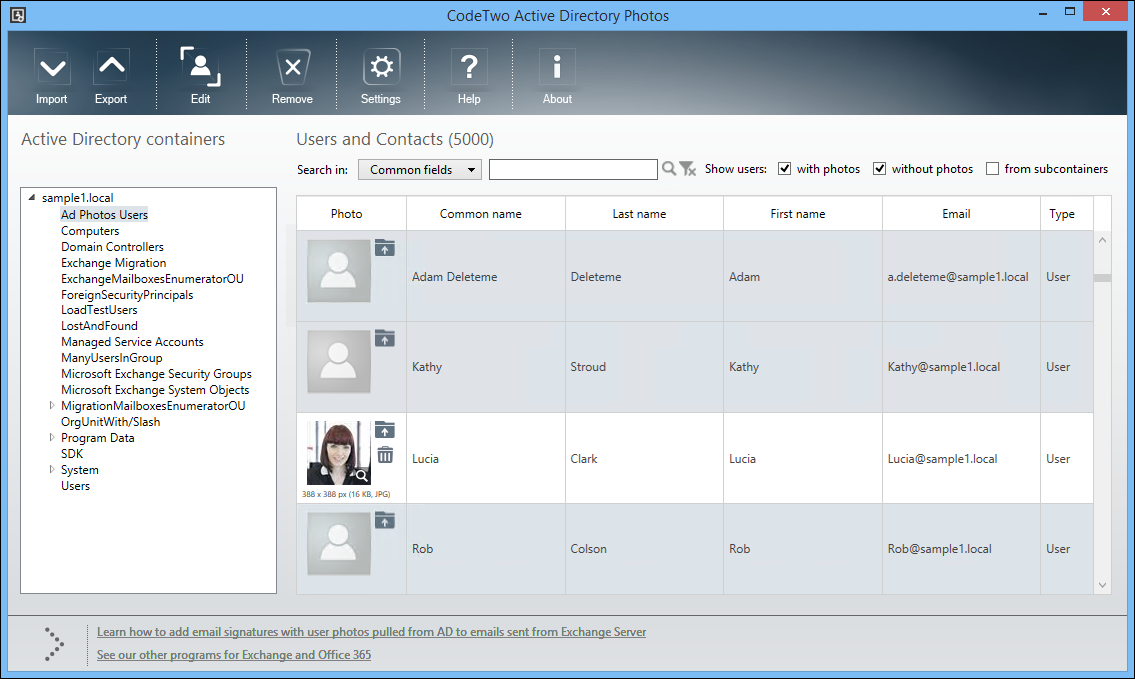
Task: Expand the System tree node
Action: click(51, 469)
